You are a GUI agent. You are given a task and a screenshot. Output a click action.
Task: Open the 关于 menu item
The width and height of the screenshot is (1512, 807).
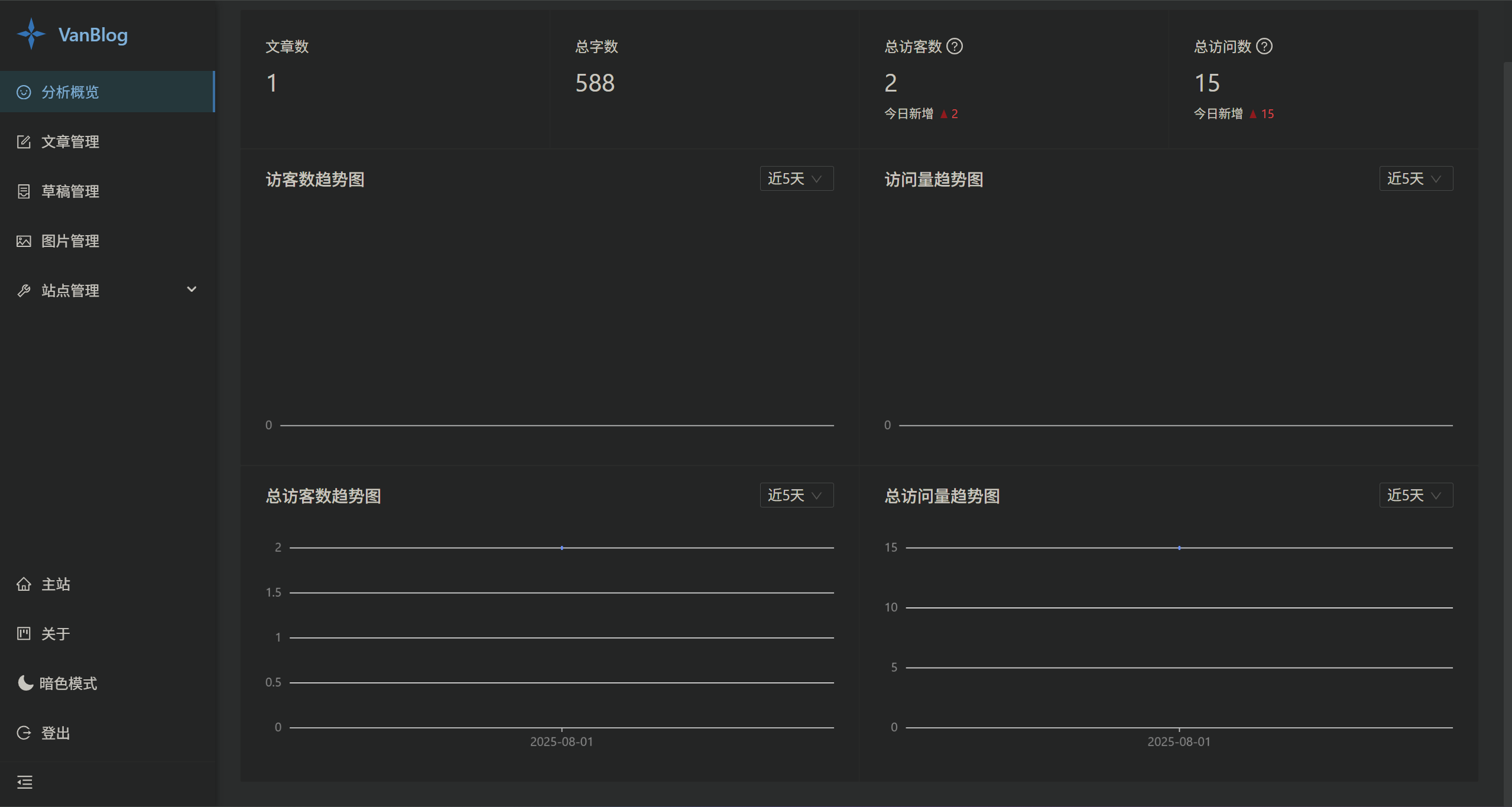[x=56, y=634]
